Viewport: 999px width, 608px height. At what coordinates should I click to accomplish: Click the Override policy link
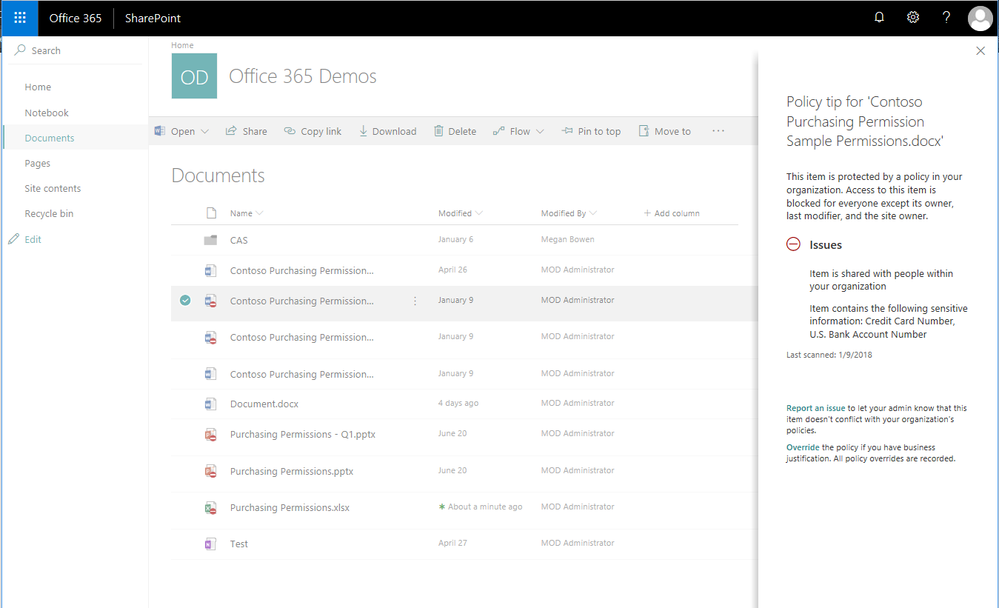click(x=803, y=447)
